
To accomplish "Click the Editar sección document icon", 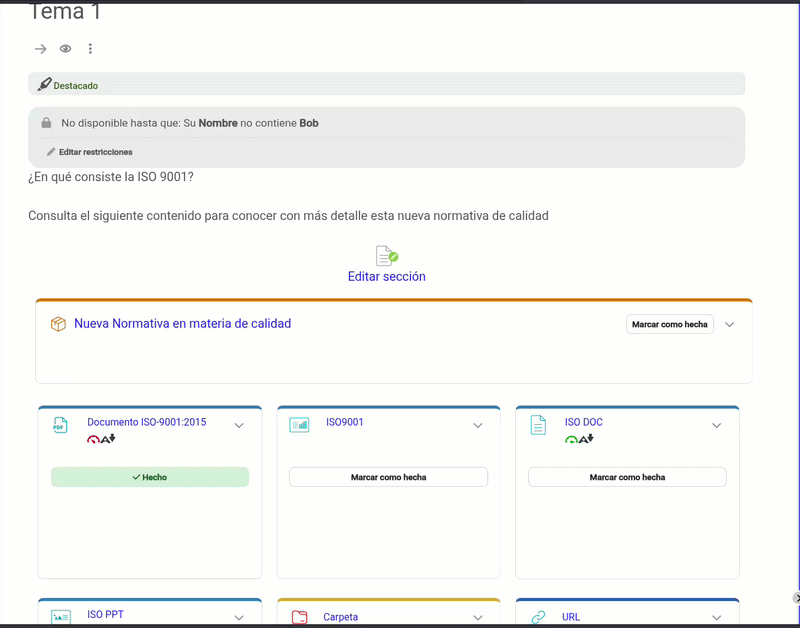I will coord(386,256).
